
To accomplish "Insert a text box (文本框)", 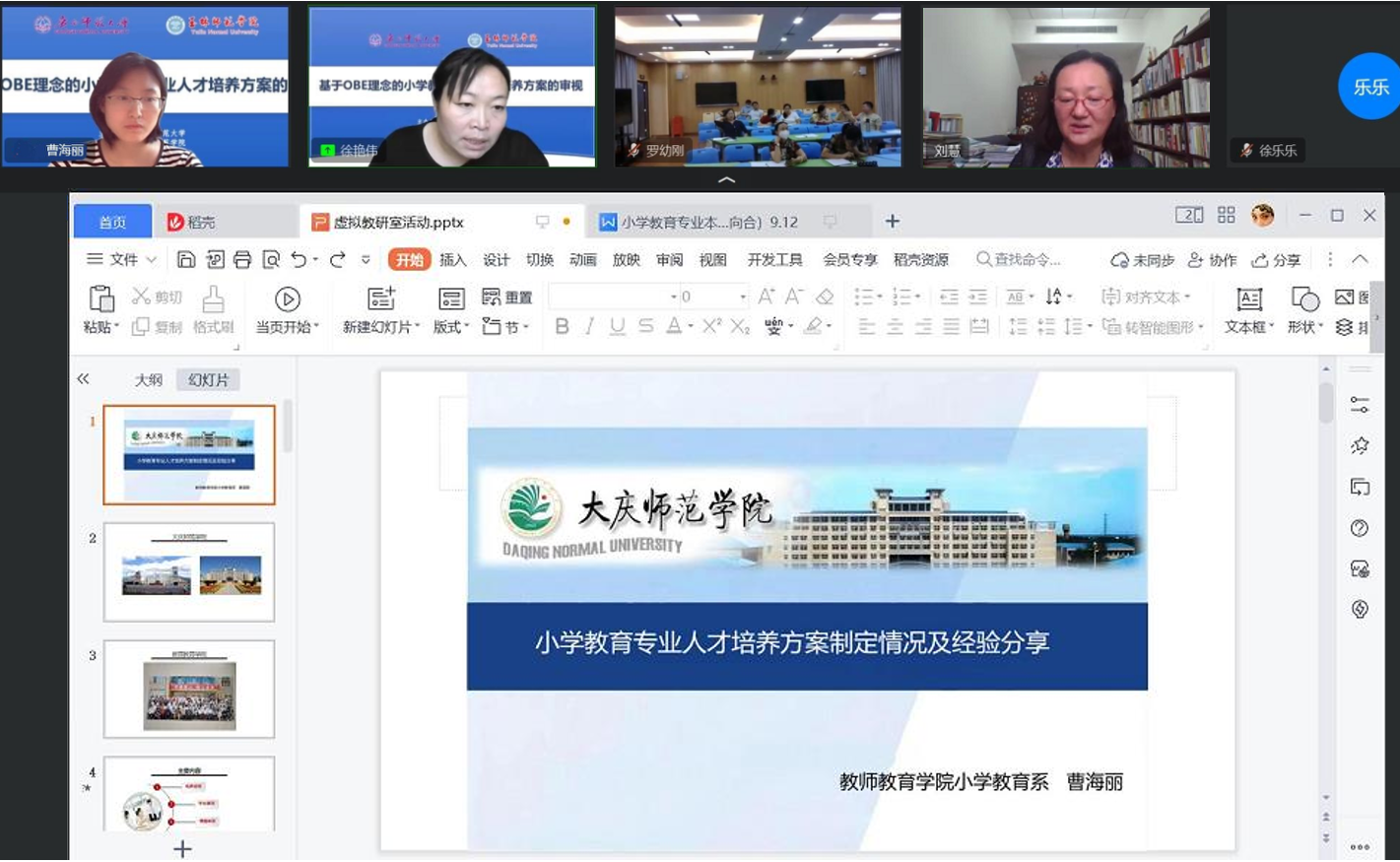I will click(x=1248, y=299).
